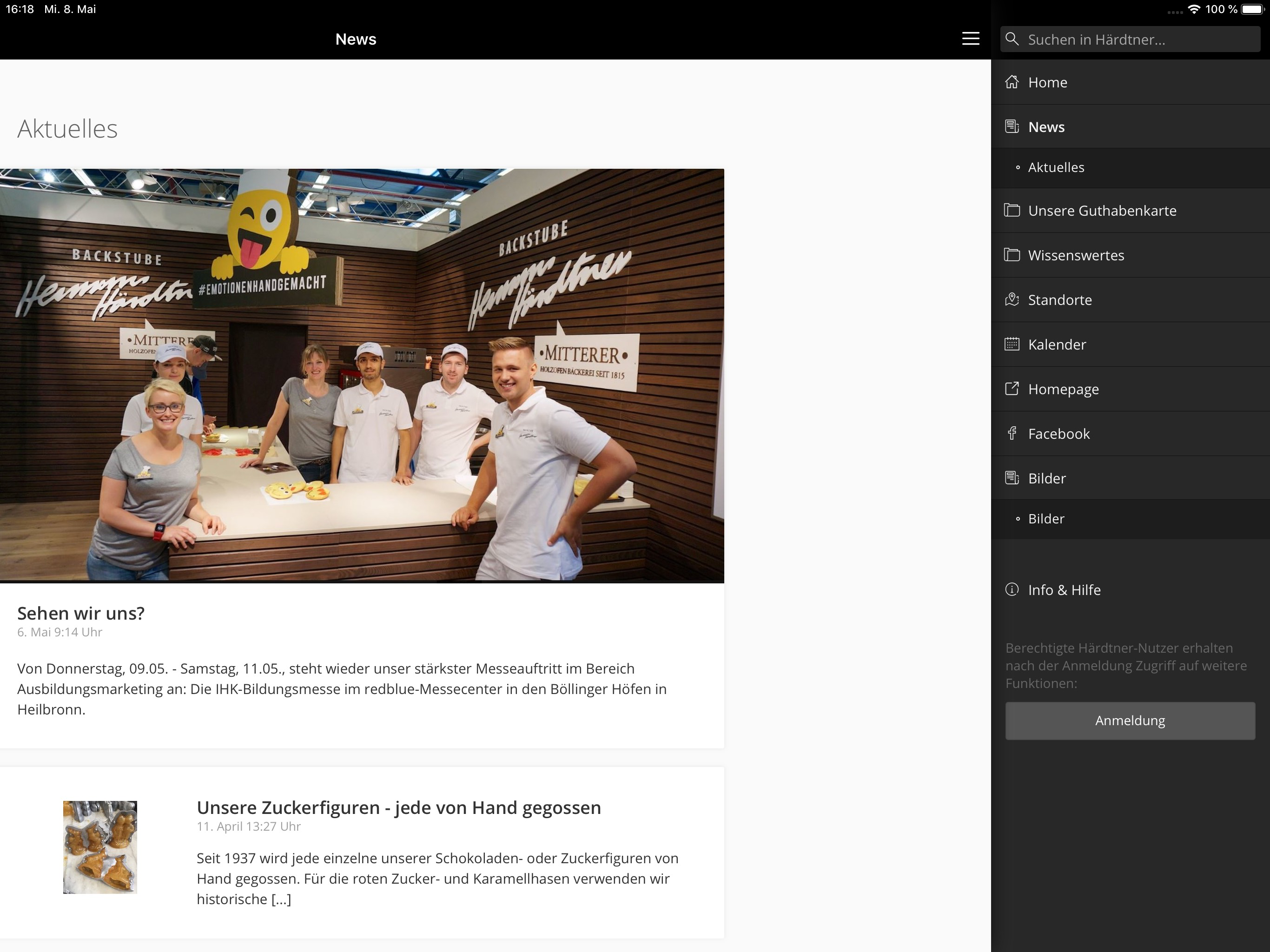The height and width of the screenshot is (952, 1270).
Task: Click the 'Berechtigte Härdtner-Nutzer' login hint text
Action: pos(1126,666)
